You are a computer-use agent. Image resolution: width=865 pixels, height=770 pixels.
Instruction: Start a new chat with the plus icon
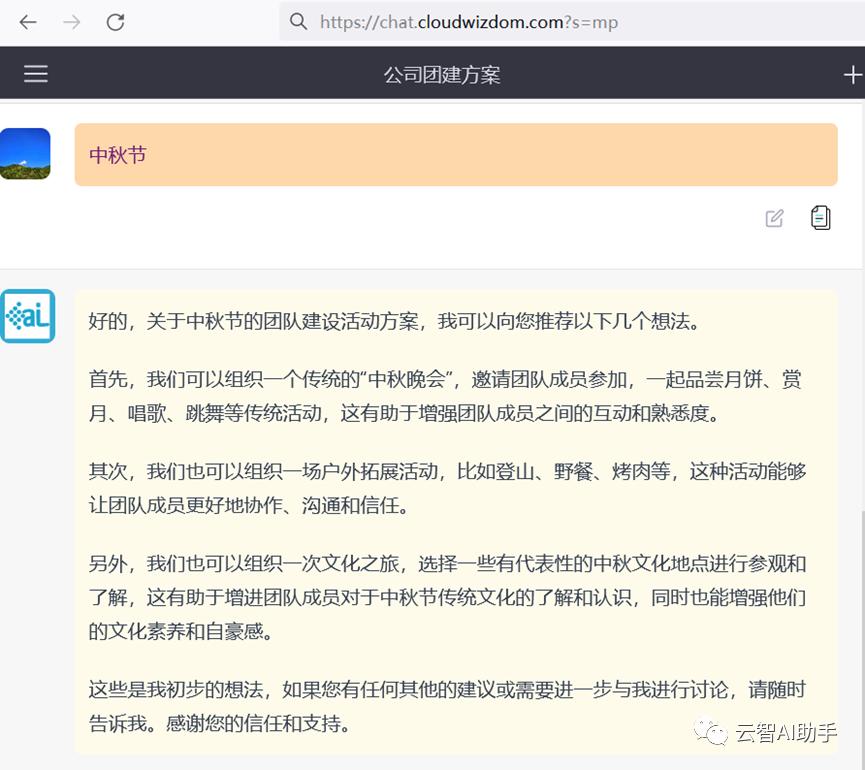pos(852,73)
